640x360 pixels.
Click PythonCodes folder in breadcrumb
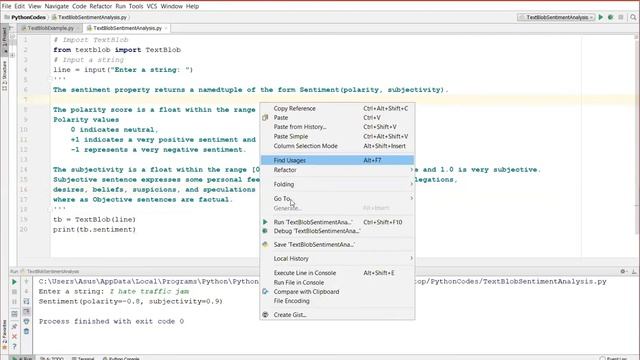24,17
